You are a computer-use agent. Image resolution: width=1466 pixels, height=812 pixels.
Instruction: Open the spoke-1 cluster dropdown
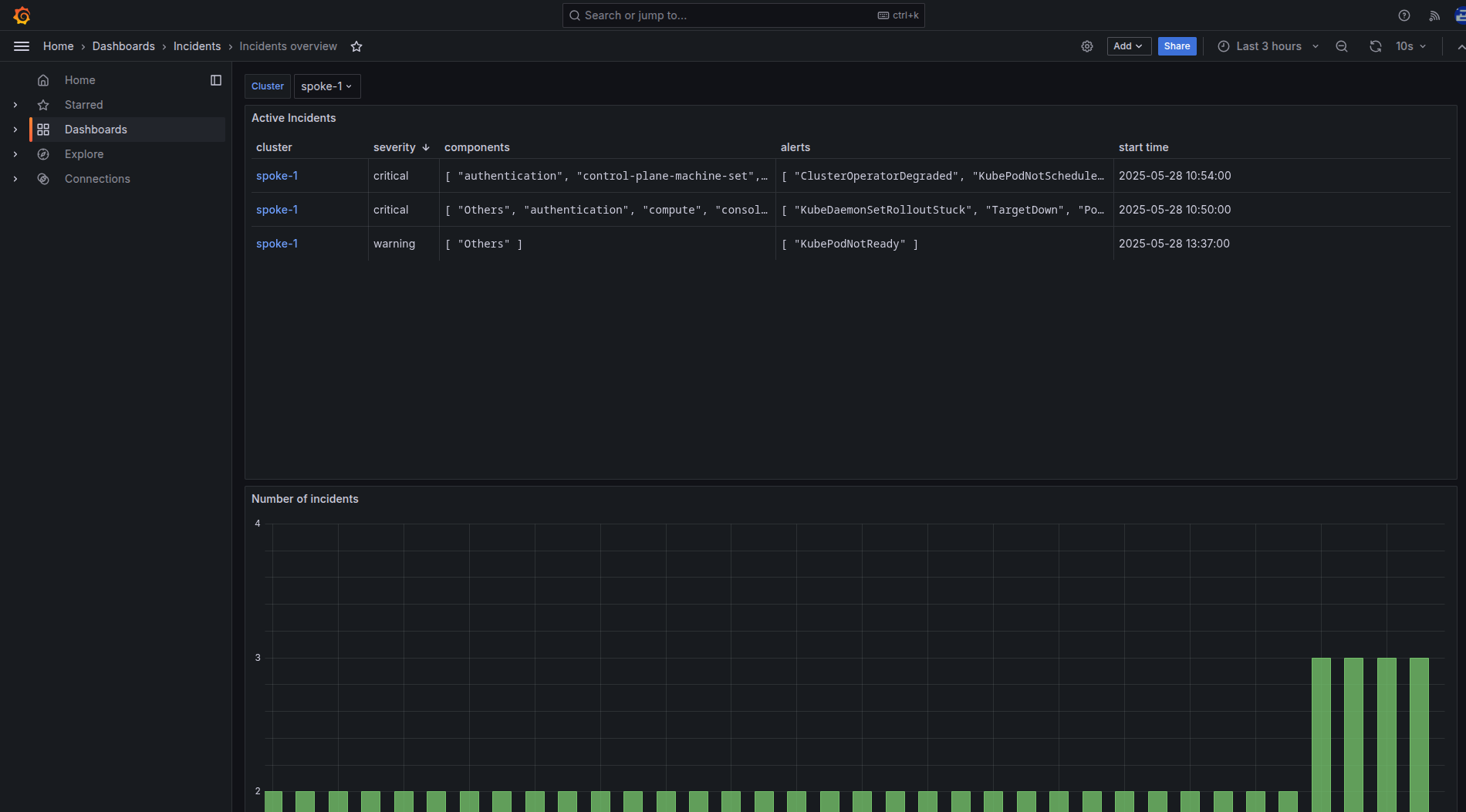click(x=326, y=86)
